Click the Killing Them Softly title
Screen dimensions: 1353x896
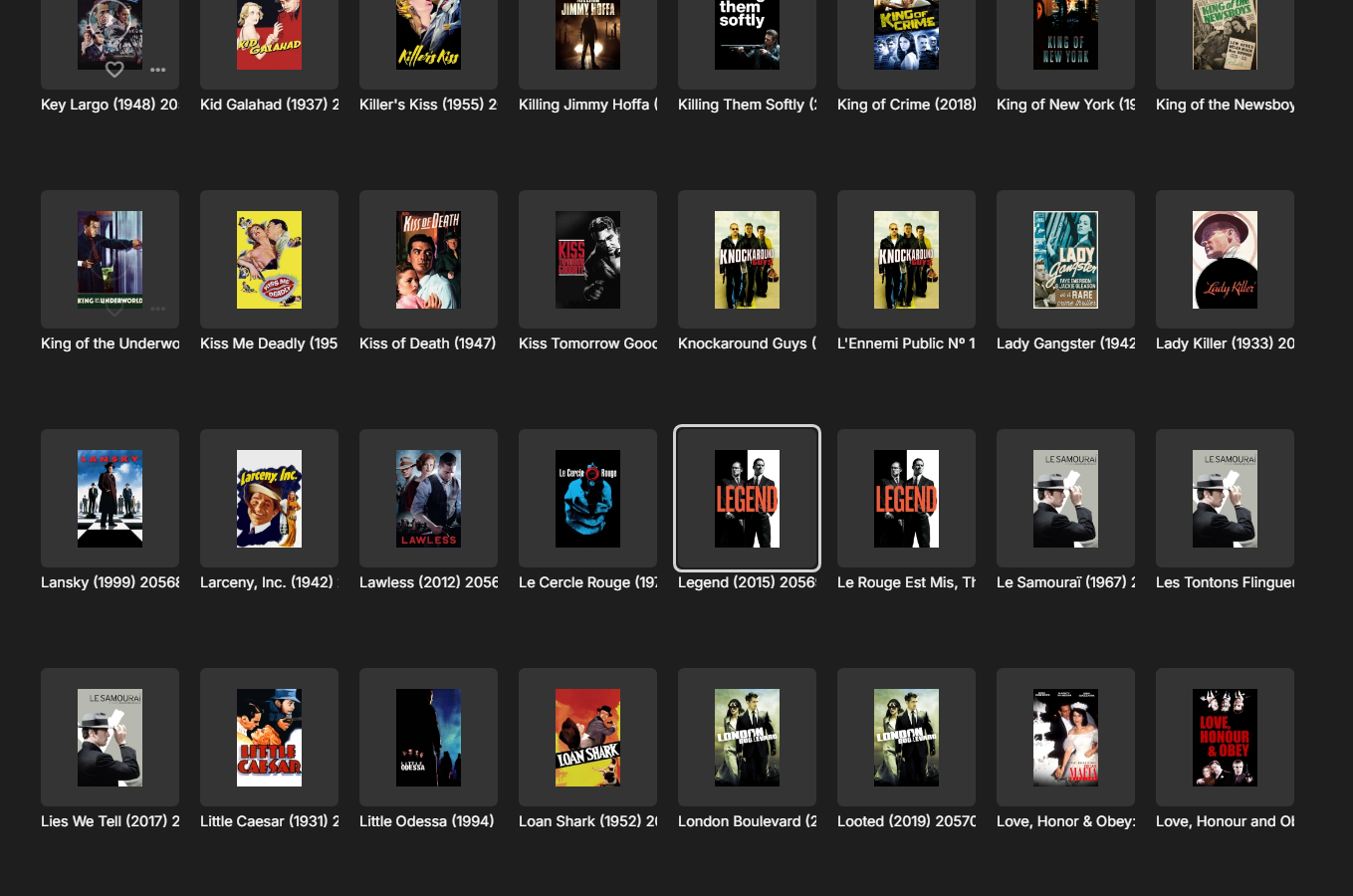[x=747, y=105]
